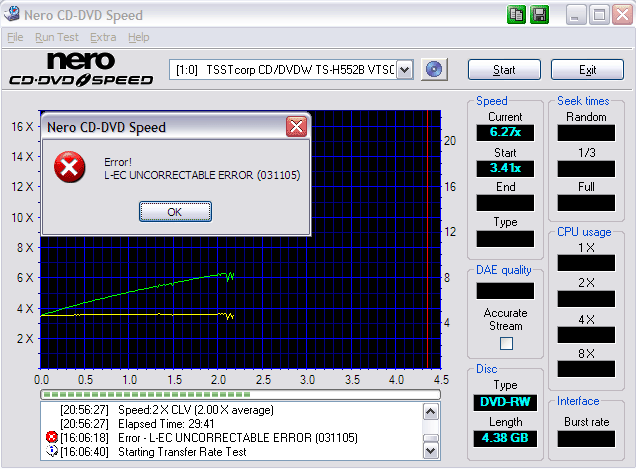Open the Extra menu

coord(103,37)
